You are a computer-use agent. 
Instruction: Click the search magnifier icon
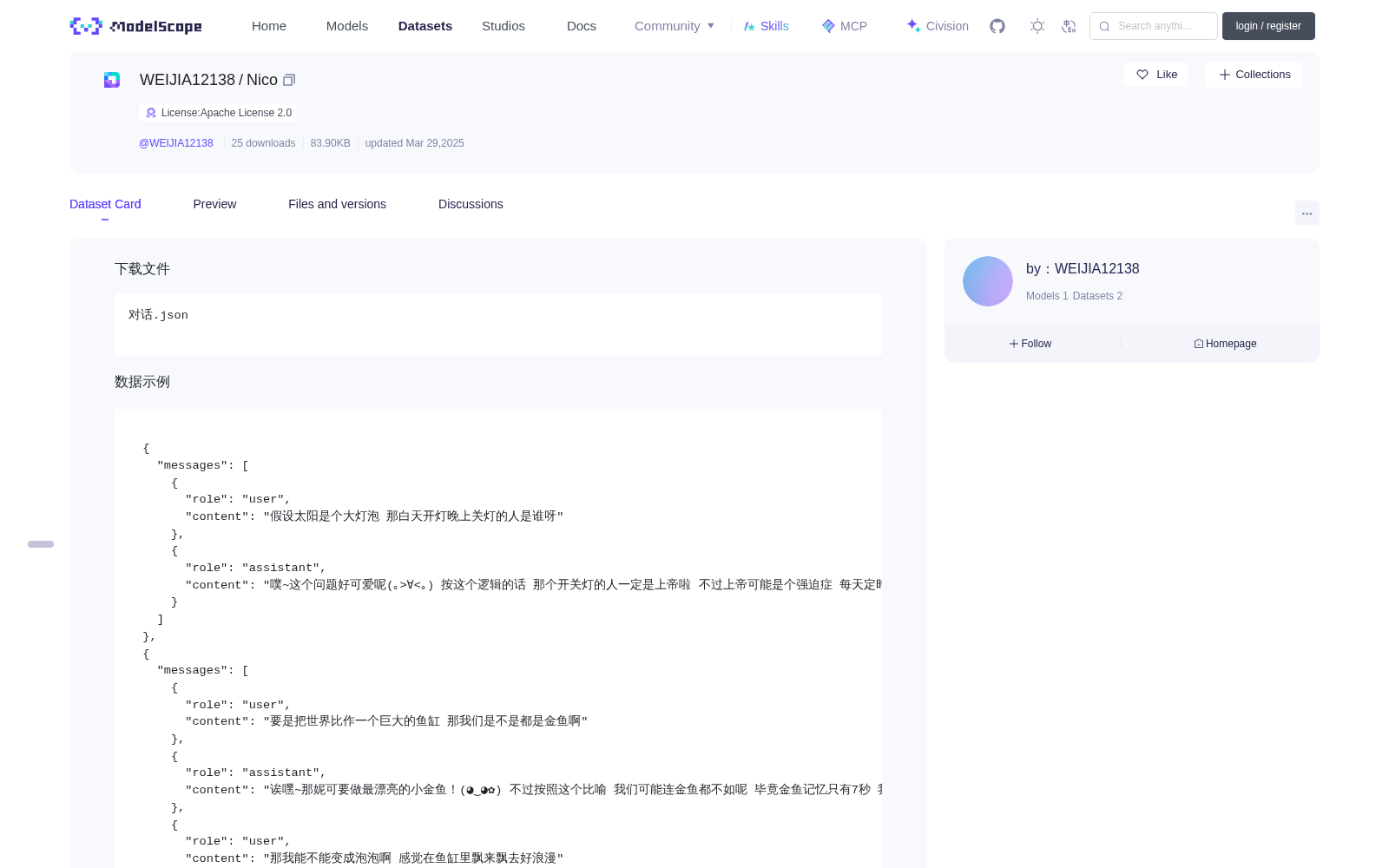[1104, 26]
